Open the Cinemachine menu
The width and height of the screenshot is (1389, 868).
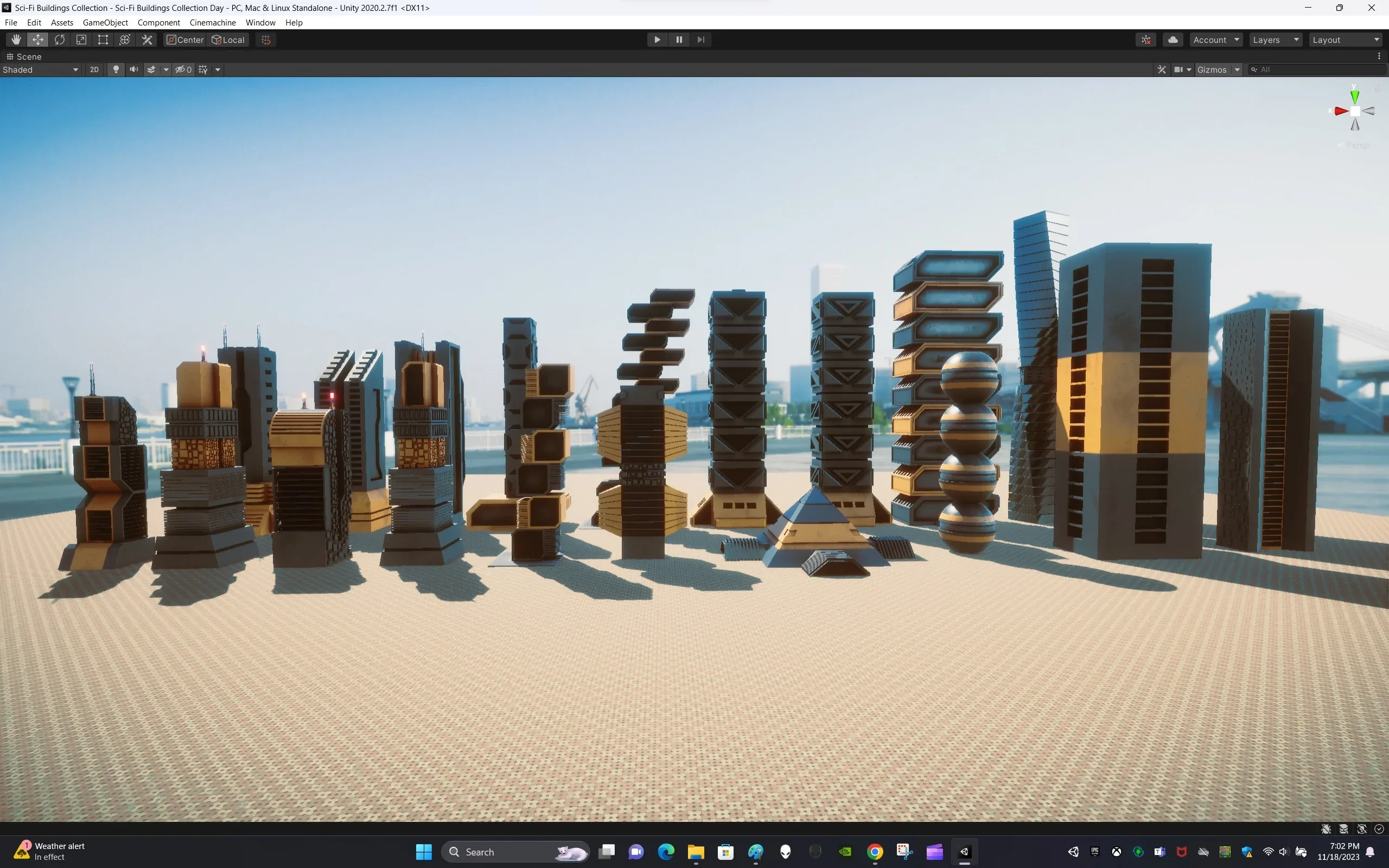point(212,22)
